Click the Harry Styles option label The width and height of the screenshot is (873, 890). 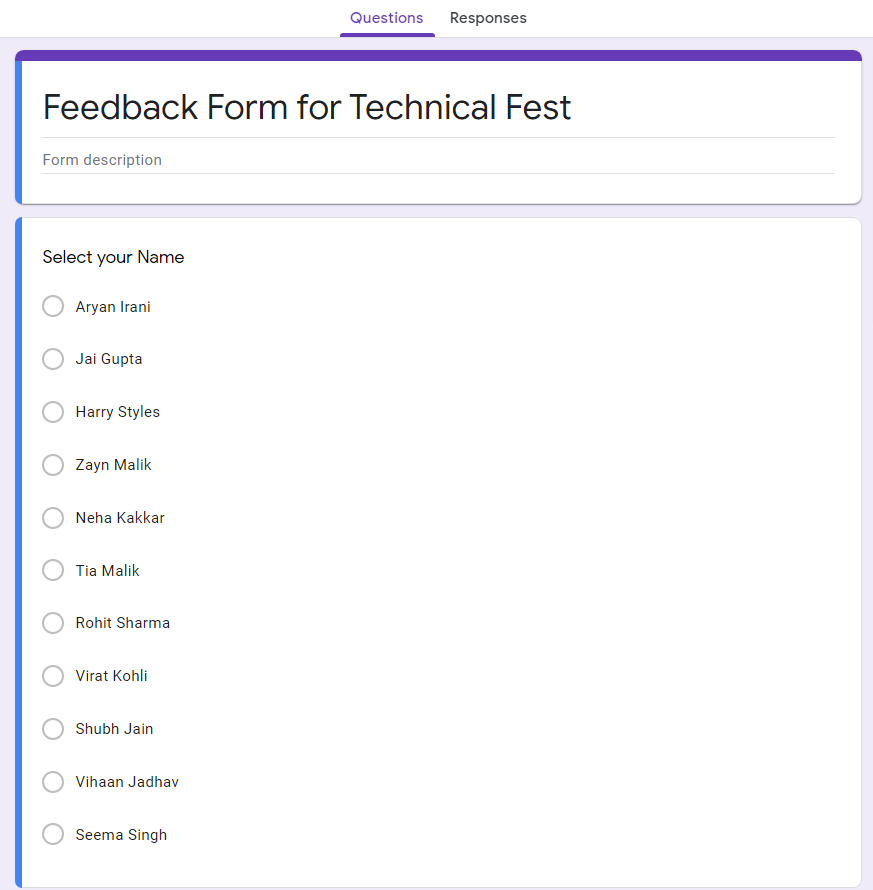(117, 412)
